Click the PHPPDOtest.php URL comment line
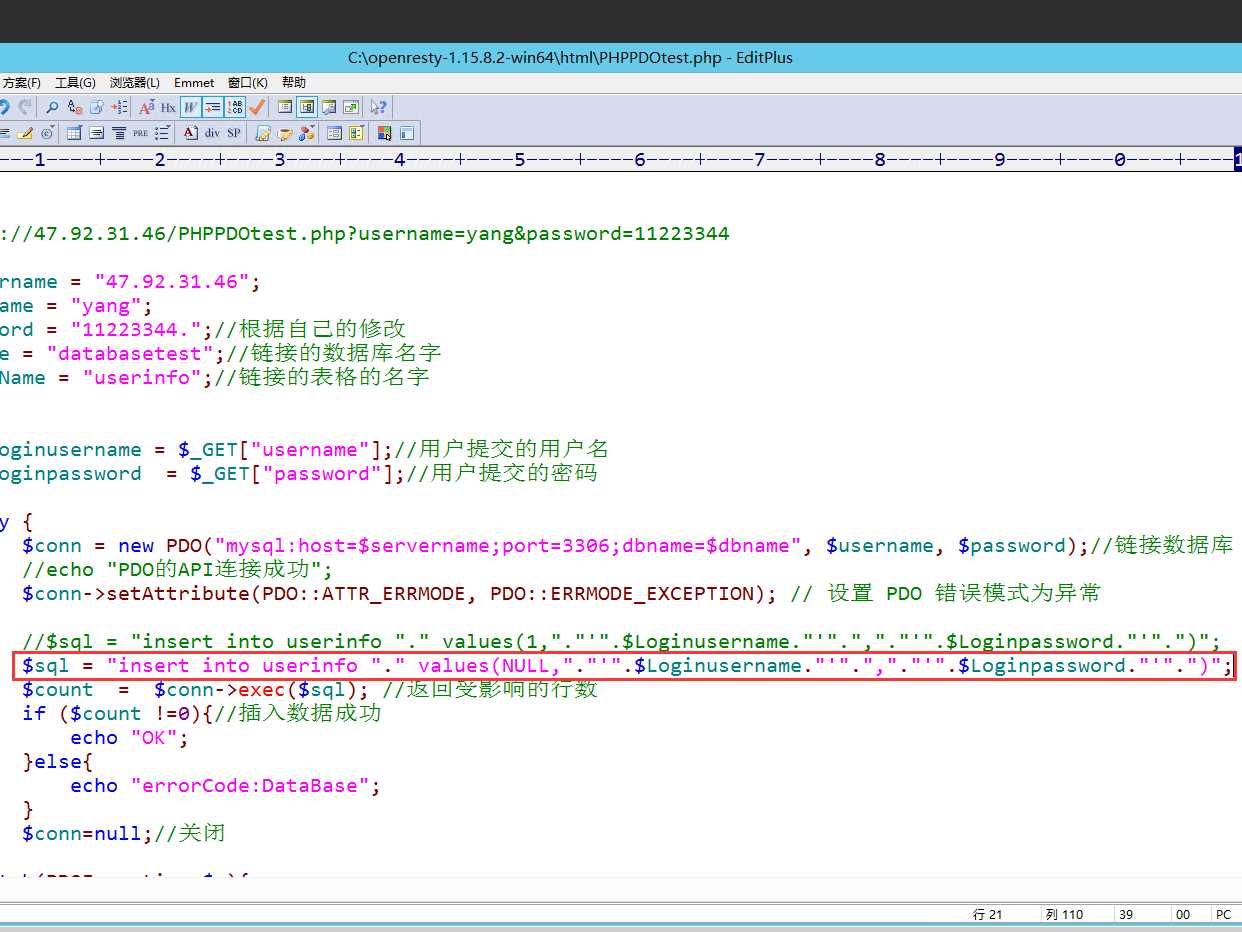This screenshot has width=1242, height=932. pyautogui.click(x=365, y=234)
